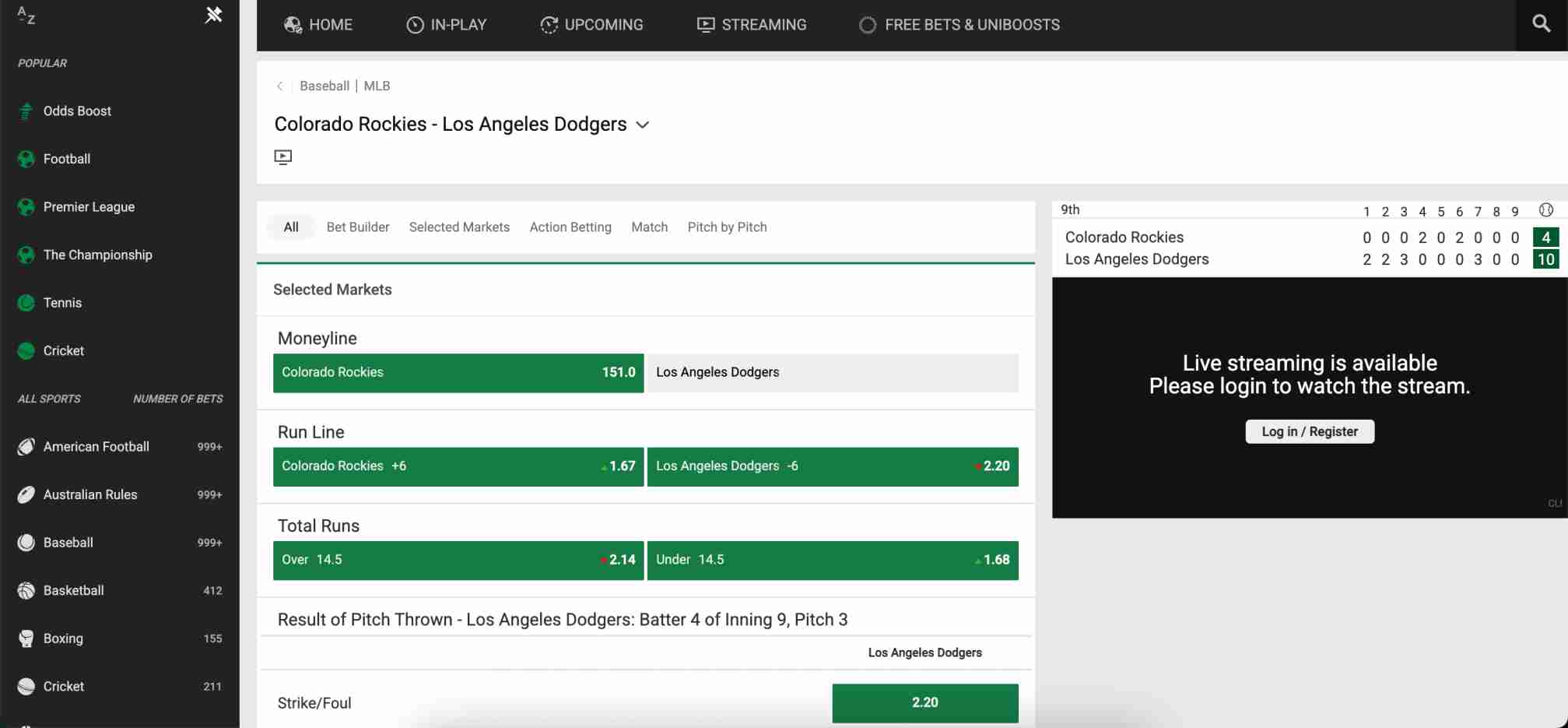
Task: Open Premier League in sidebar
Action: (89, 207)
